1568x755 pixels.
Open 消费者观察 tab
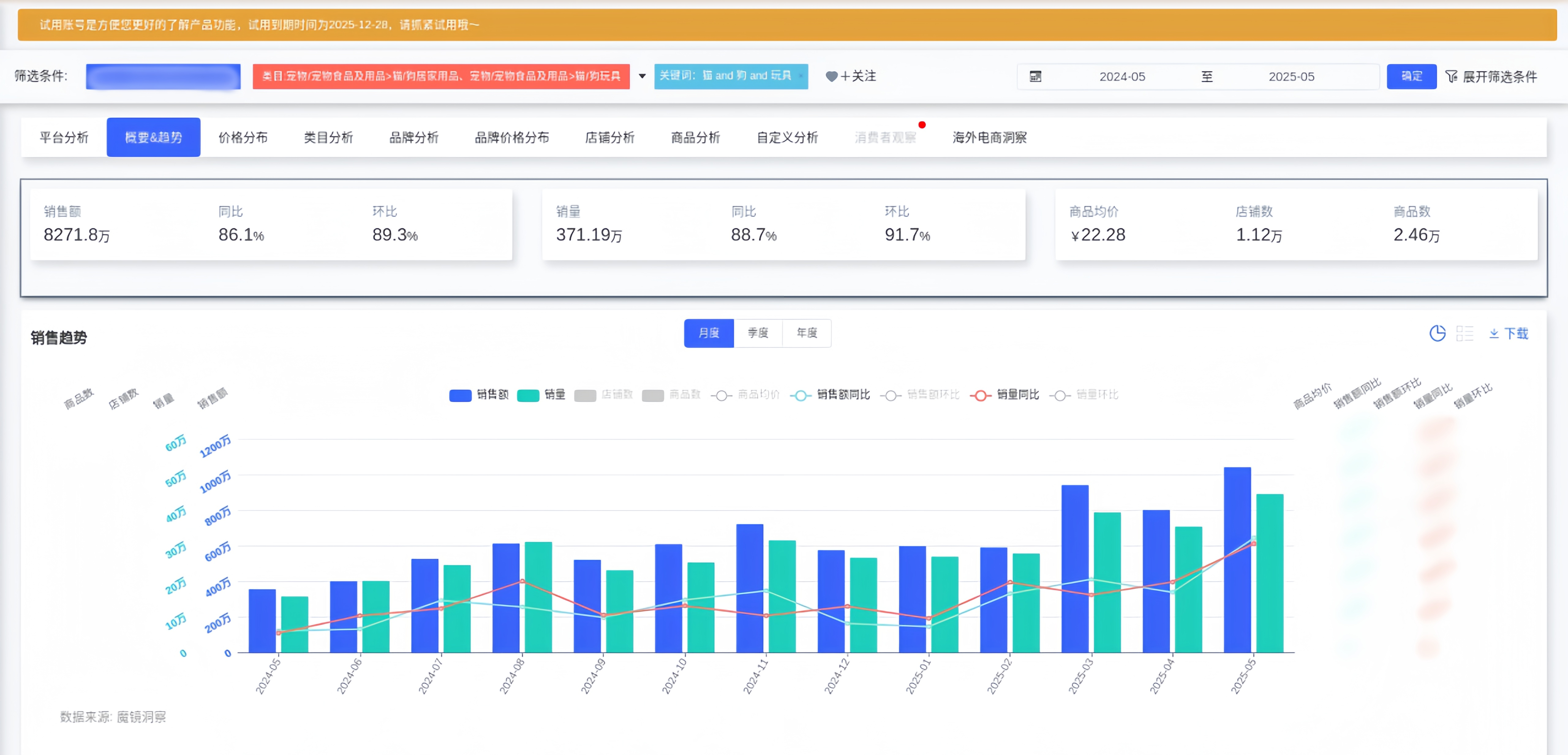click(x=885, y=138)
